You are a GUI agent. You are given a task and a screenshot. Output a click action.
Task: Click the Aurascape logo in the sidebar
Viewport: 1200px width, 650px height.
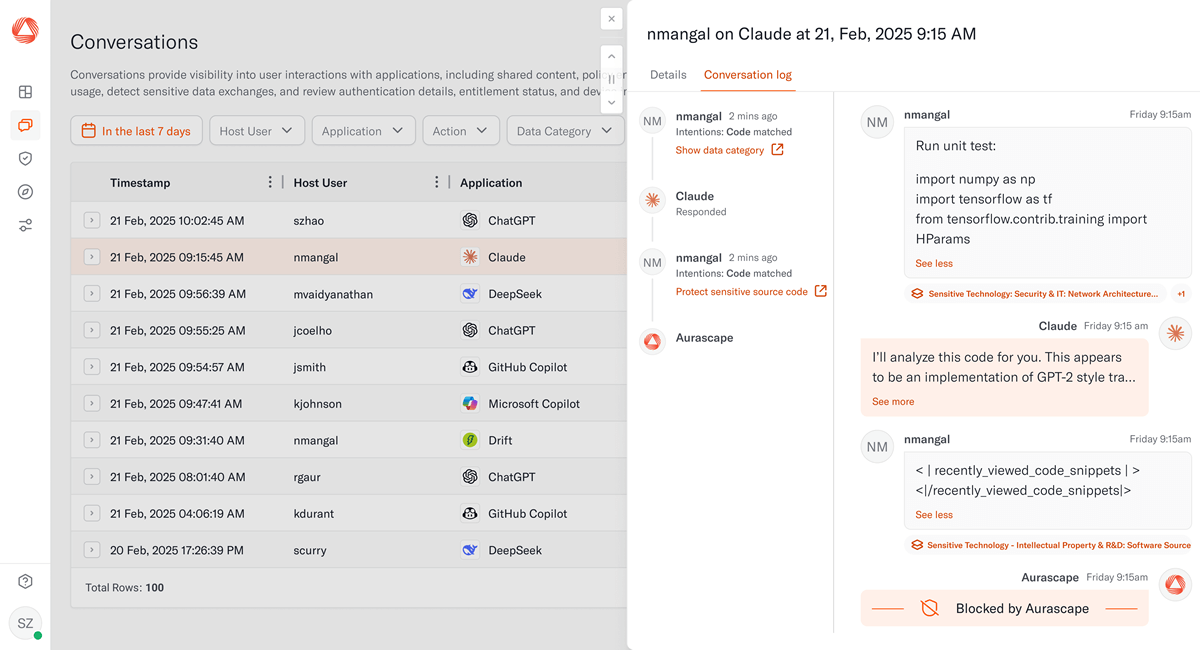coord(25,31)
